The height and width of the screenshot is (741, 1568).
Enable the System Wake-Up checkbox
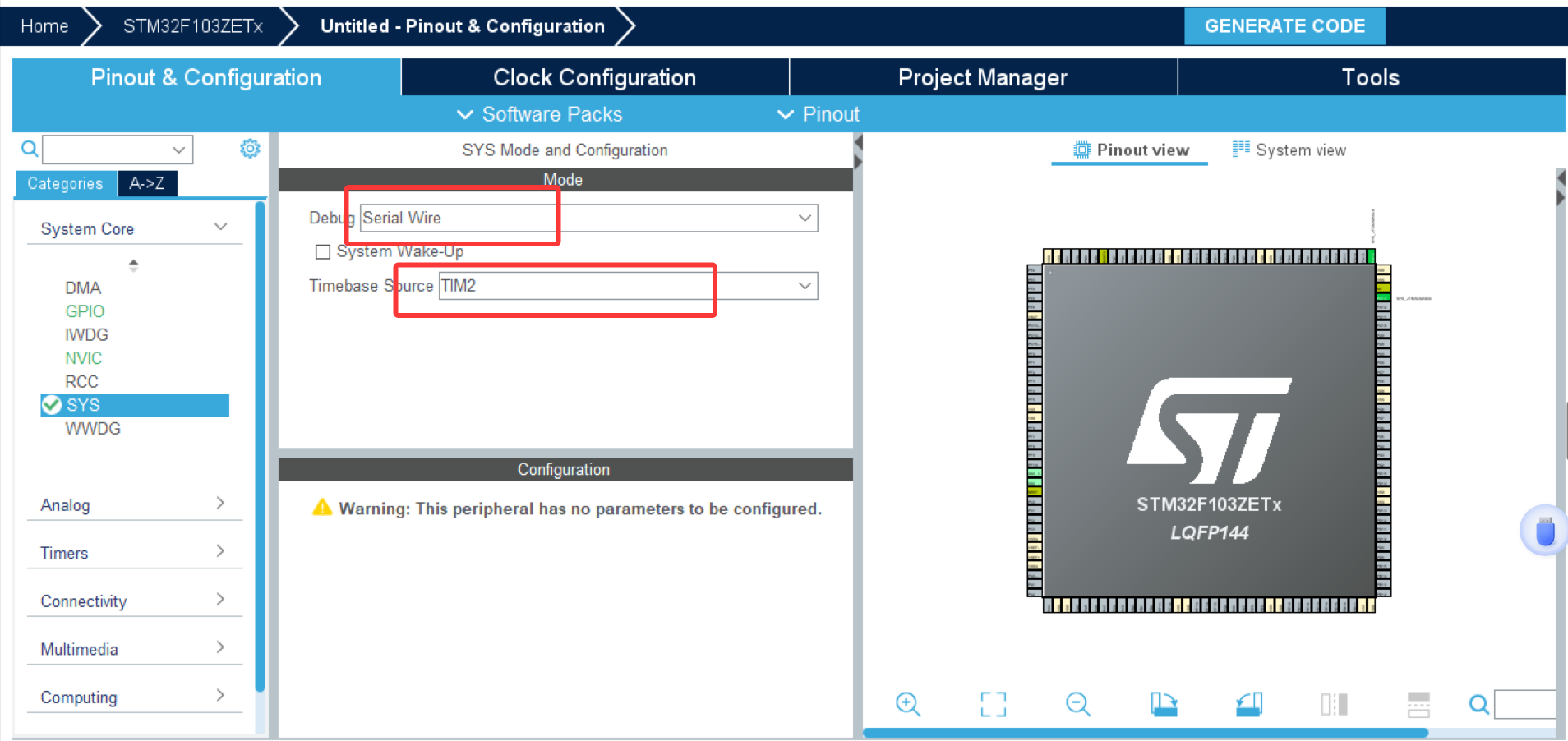[322, 251]
